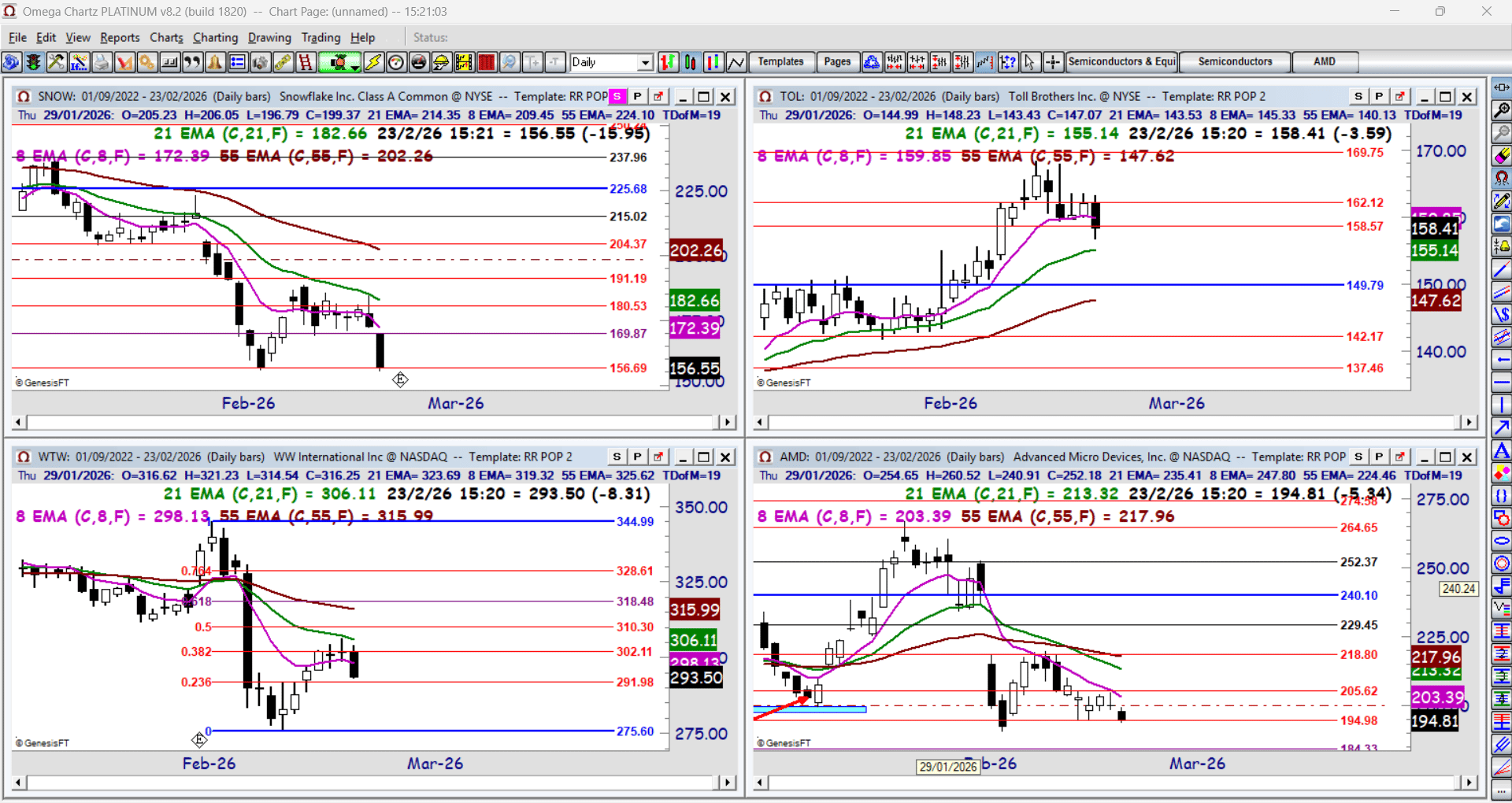Select the arrow pointer cursor tool

tap(1030, 62)
